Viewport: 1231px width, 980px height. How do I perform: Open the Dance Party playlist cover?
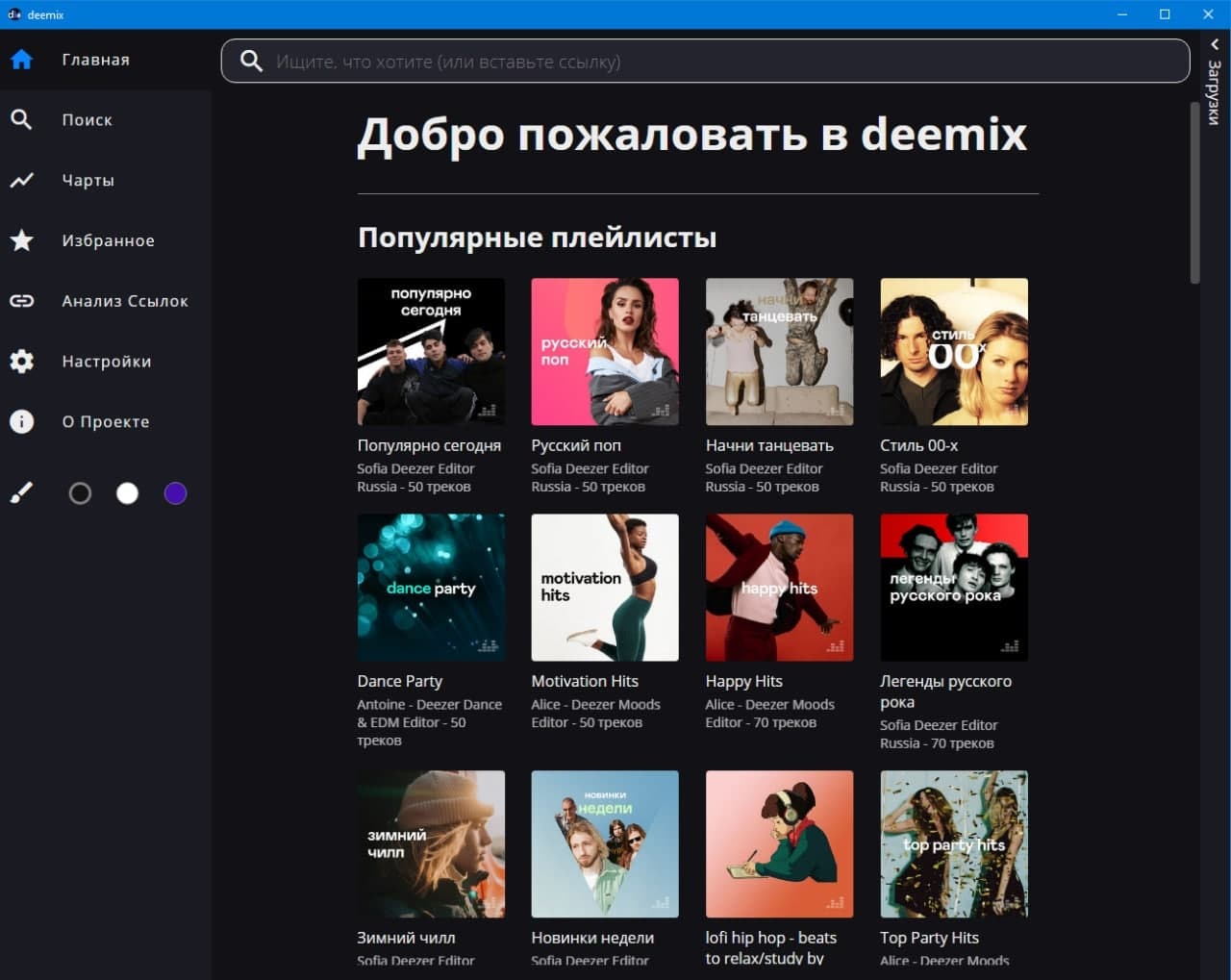[x=431, y=588]
